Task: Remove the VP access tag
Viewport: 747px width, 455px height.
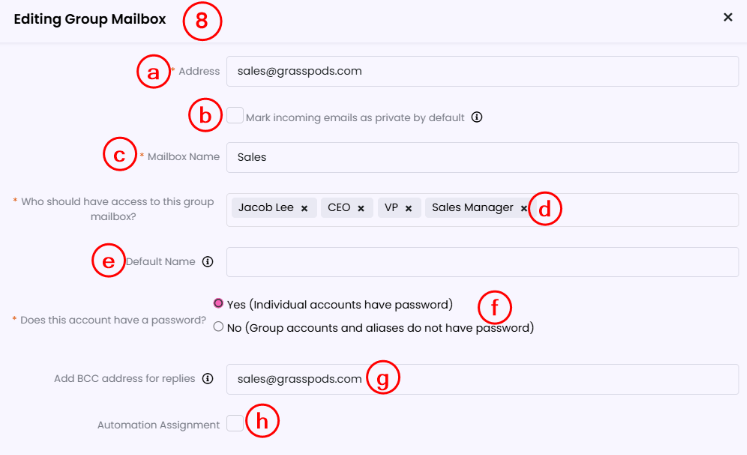Action: (408, 209)
